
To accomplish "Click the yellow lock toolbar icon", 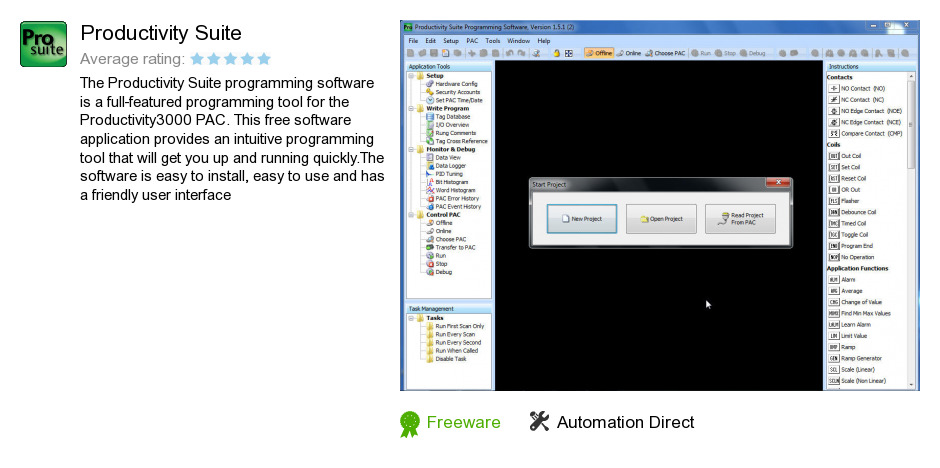I will coord(556,53).
